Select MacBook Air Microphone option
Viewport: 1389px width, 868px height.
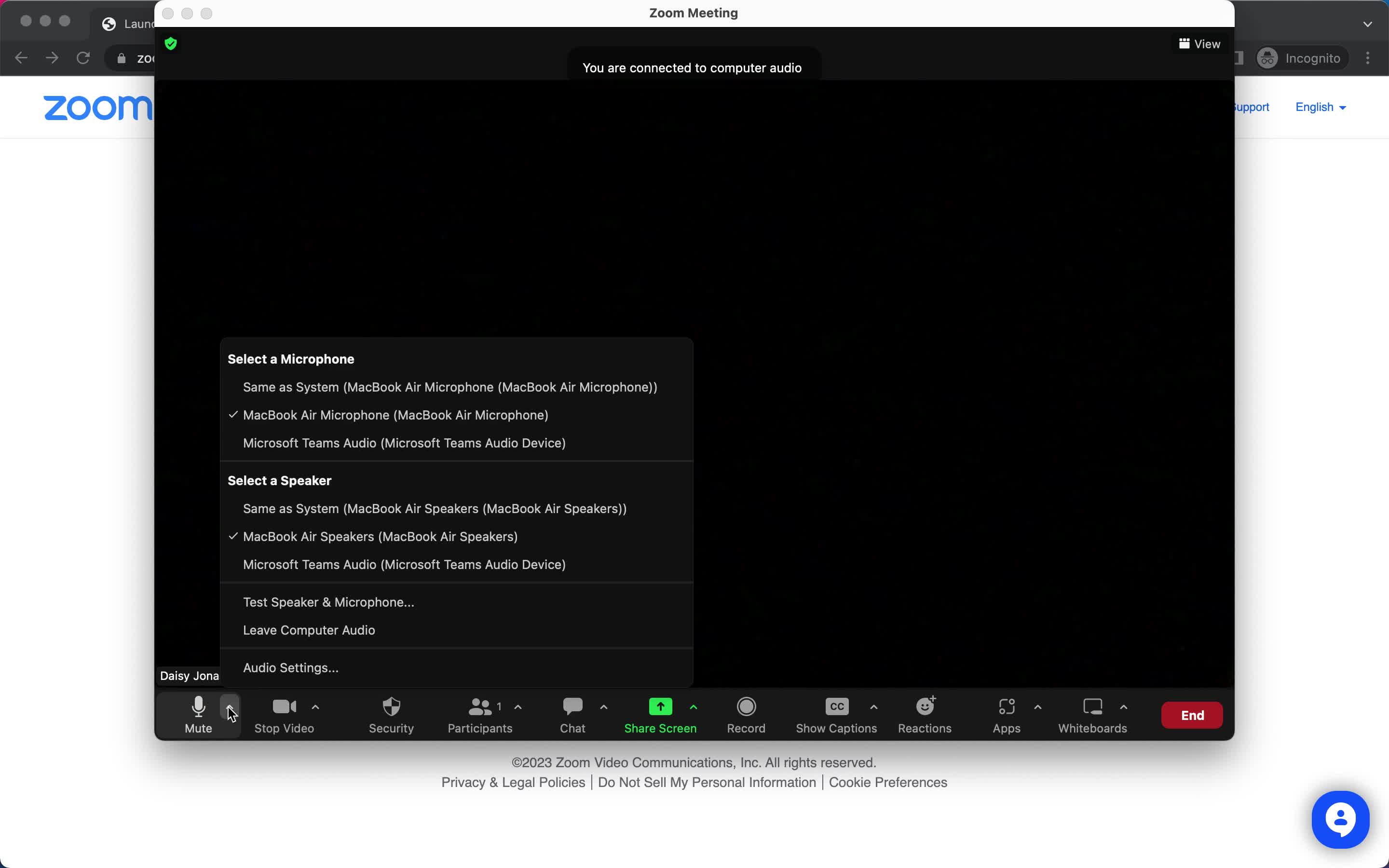[395, 414]
